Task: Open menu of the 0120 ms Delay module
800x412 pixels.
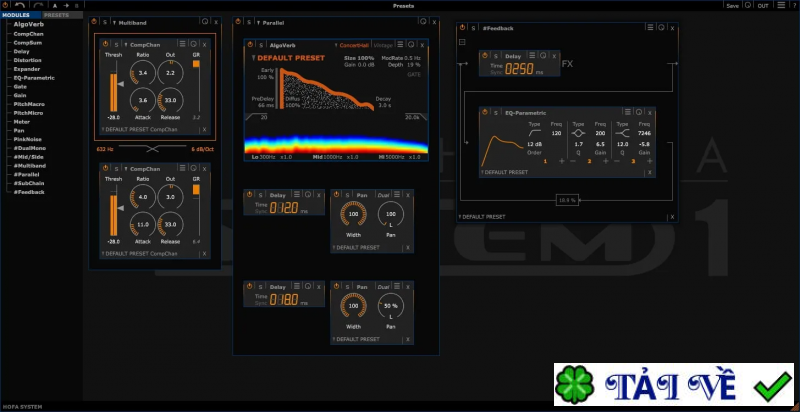Action: point(296,194)
